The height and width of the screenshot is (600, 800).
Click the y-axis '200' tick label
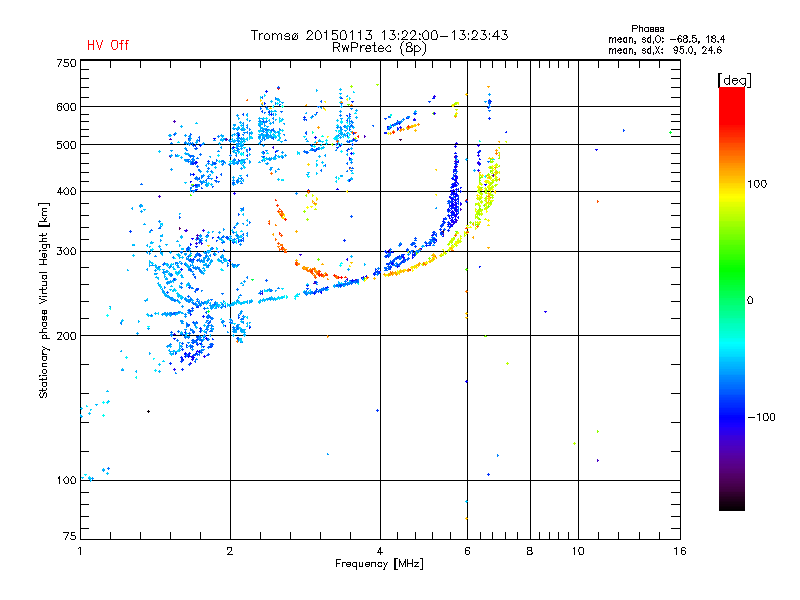pos(66,336)
